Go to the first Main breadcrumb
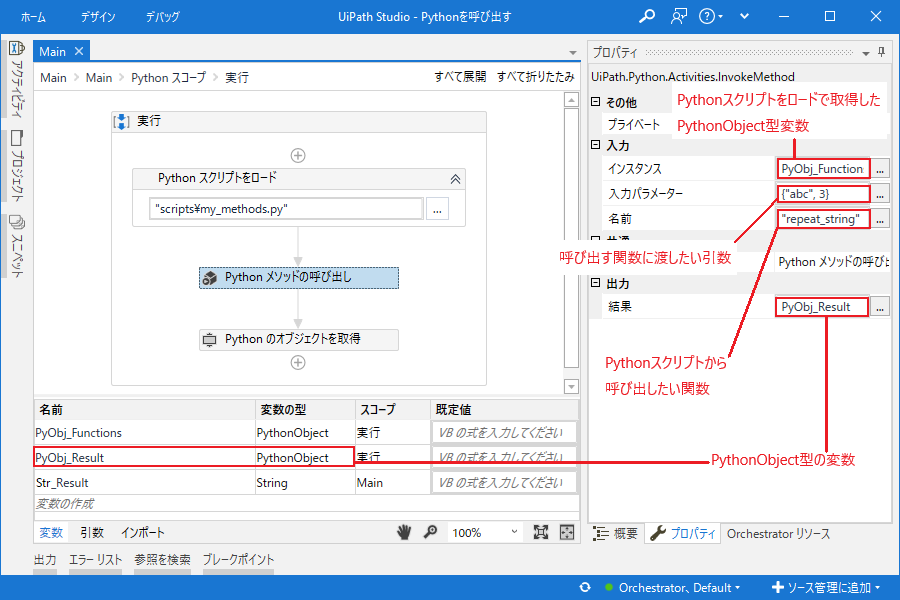900x600 pixels. [53, 78]
